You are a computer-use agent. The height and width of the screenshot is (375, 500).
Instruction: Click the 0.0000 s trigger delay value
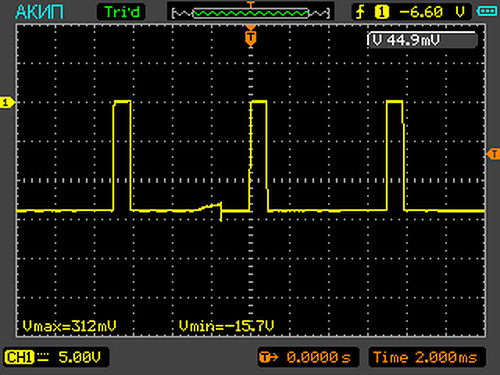click(318, 357)
